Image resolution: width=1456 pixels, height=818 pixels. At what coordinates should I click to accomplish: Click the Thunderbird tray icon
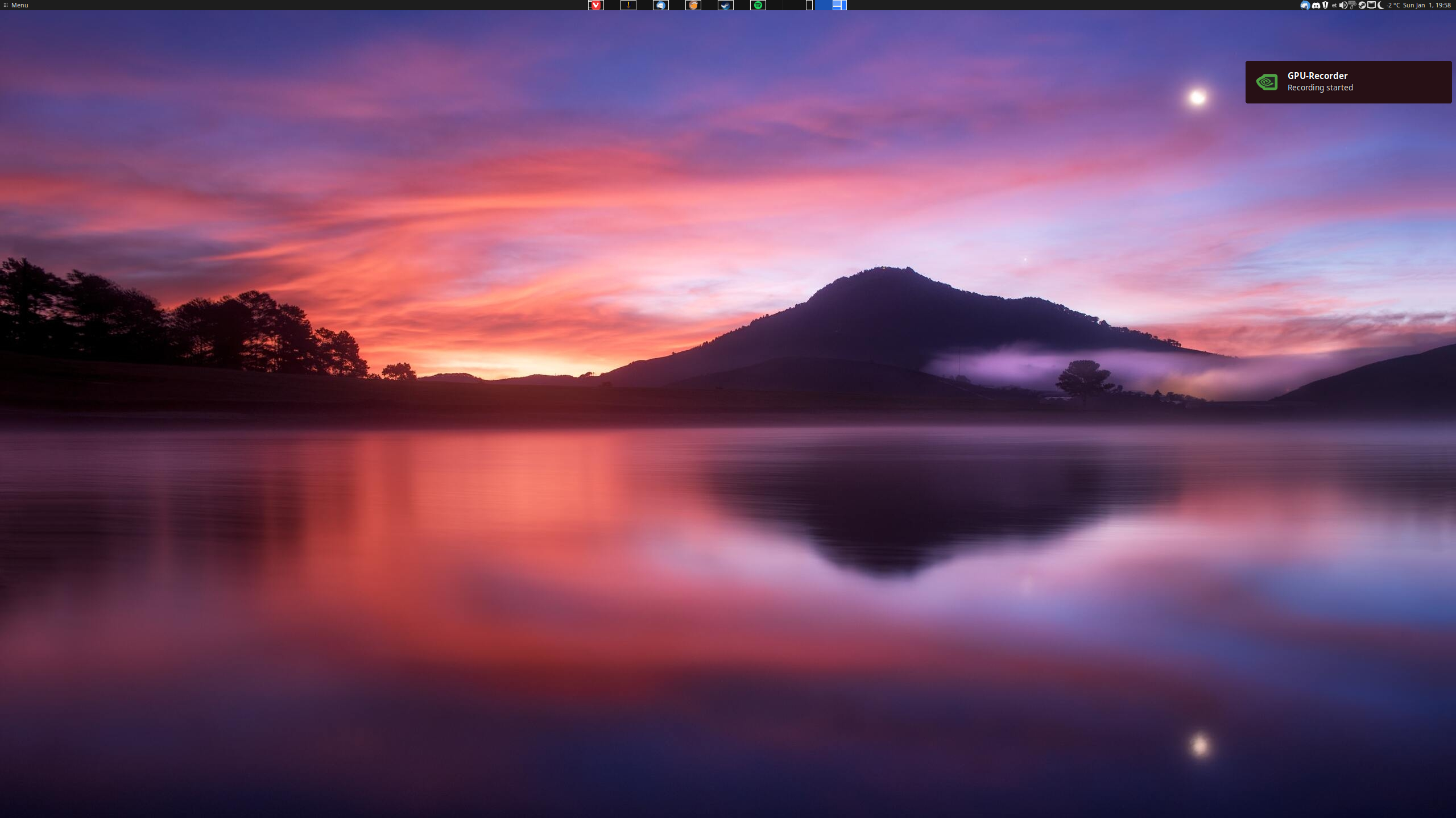pyautogui.click(x=1305, y=5)
